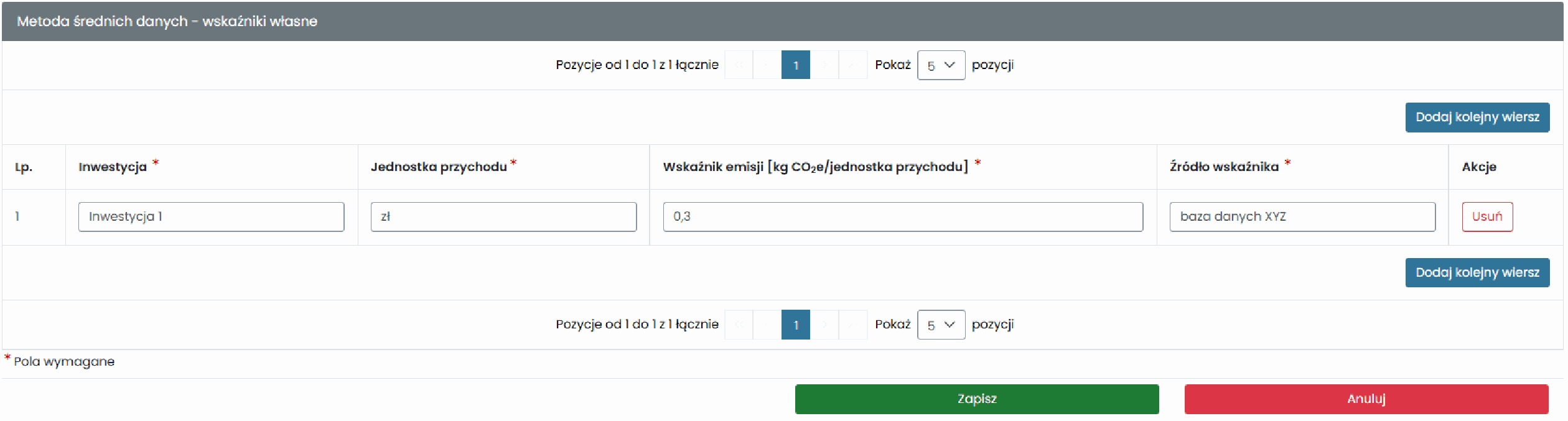Screen dimensions: 1568x421
Task: Click upper 'Dodaj kolejny wiersz' button
Action: (1477, 118)
